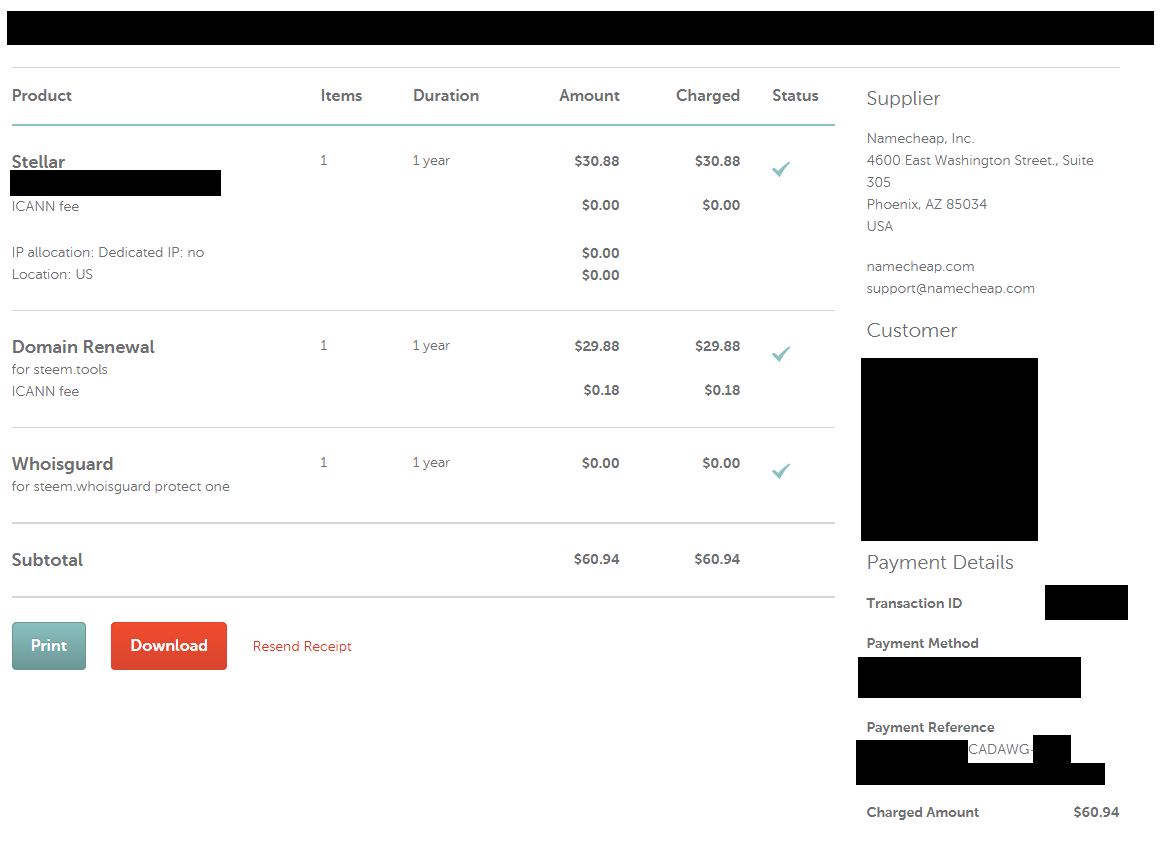The image size is (1164, 853).
Task: Select the Duration column header
Action: 446,96
